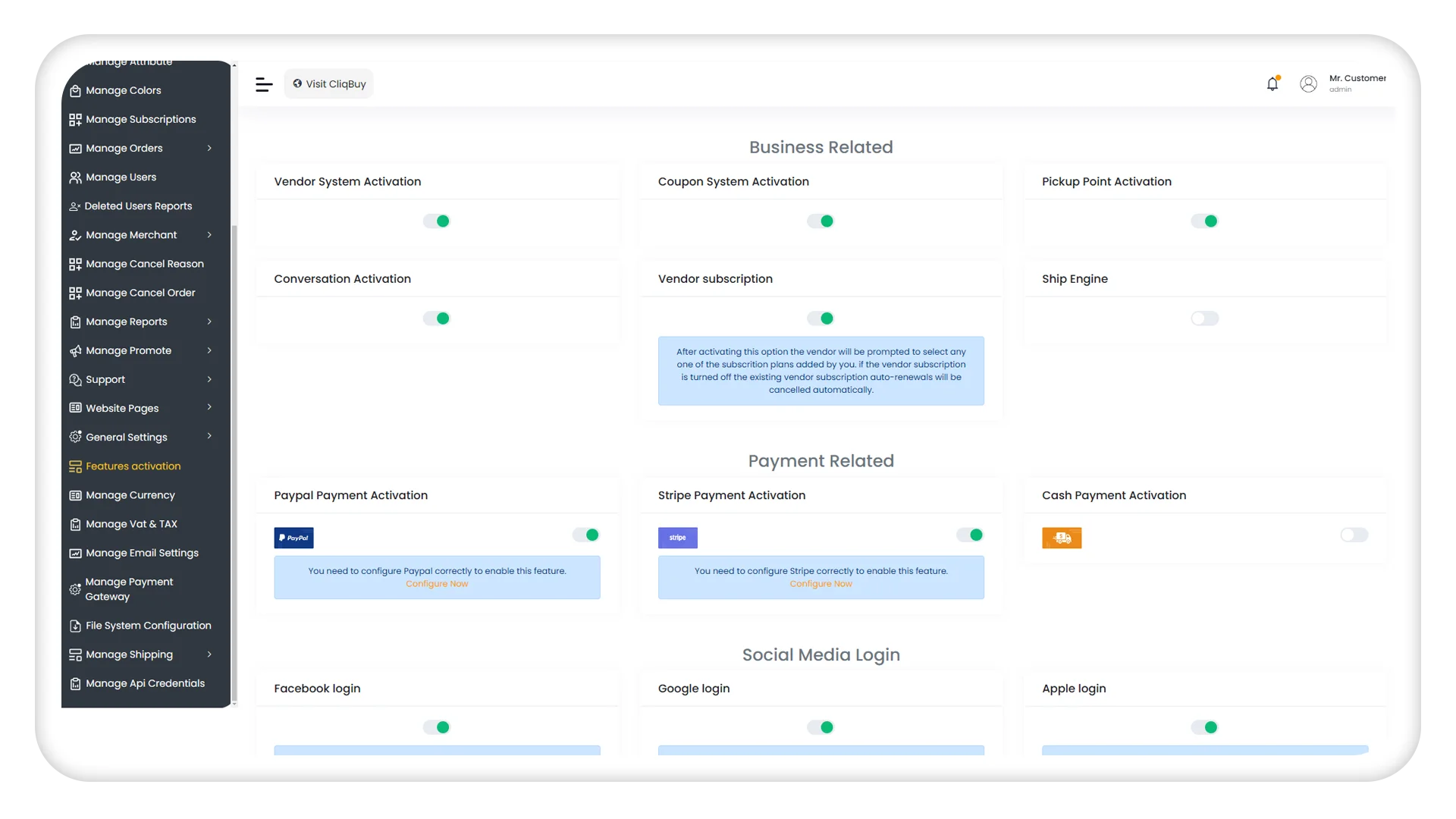The width and height of the screenshot is (1456, 819).
Task: Click Configure Now for Stripe Payment
Action: (821, 583)
